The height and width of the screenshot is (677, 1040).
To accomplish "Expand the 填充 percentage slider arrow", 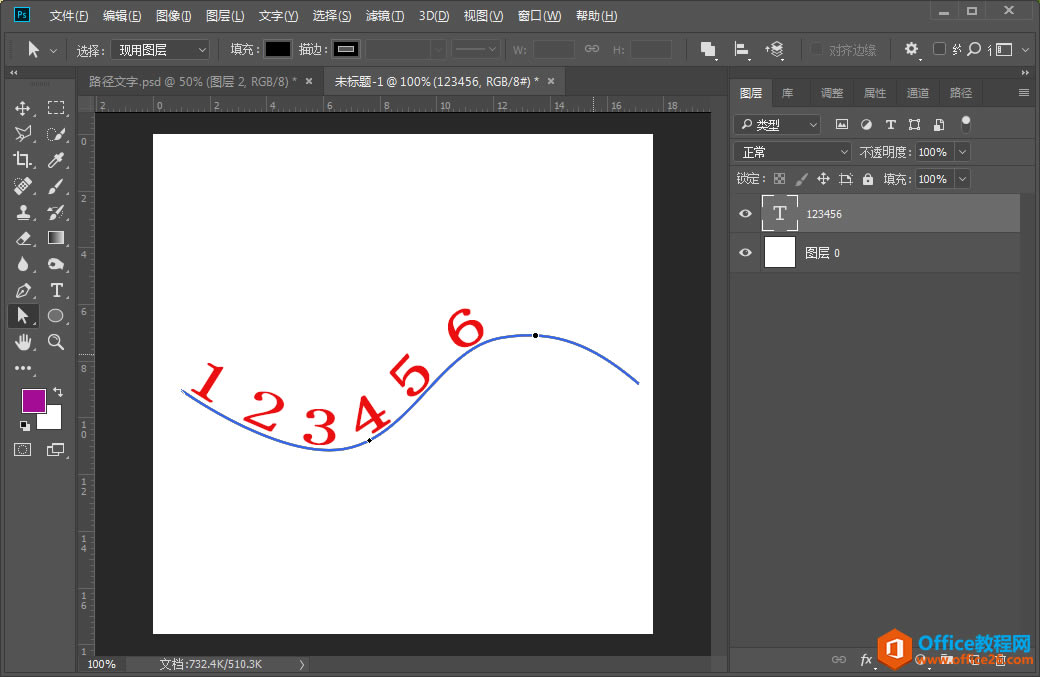I will 962,179.
